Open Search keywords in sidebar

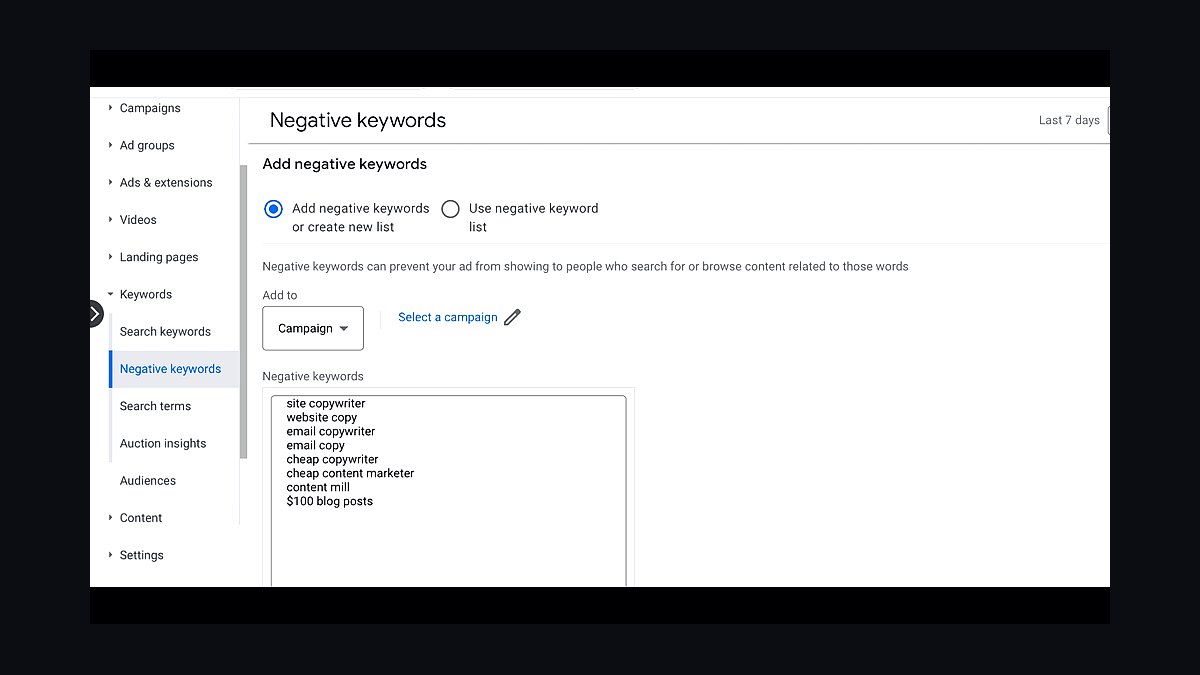[165, 332]
